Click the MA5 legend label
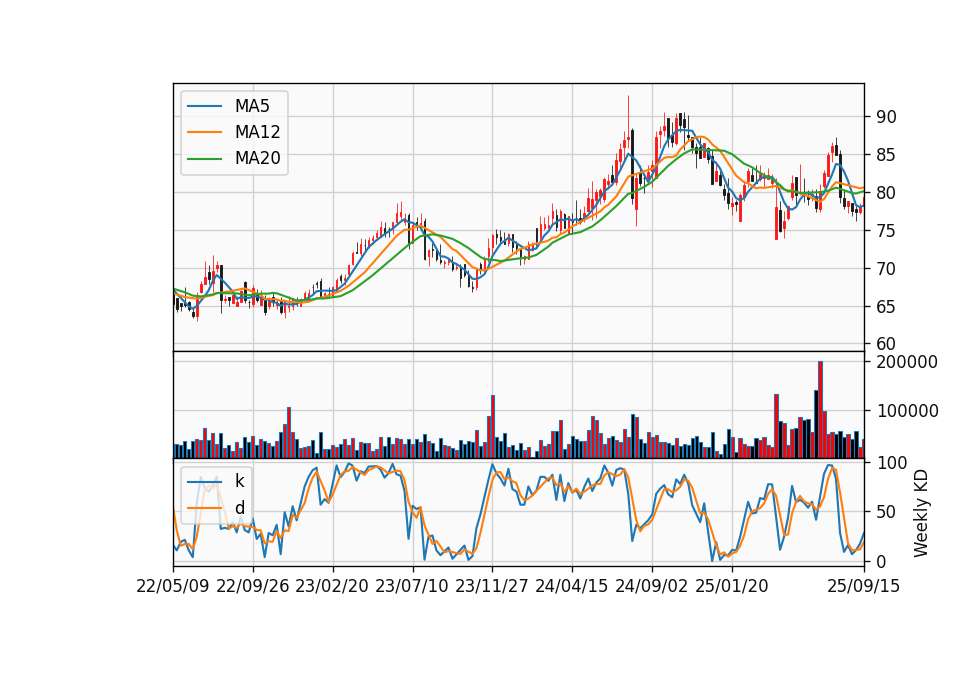The height and width of the screenshot is (690, 960). [252, 106]
